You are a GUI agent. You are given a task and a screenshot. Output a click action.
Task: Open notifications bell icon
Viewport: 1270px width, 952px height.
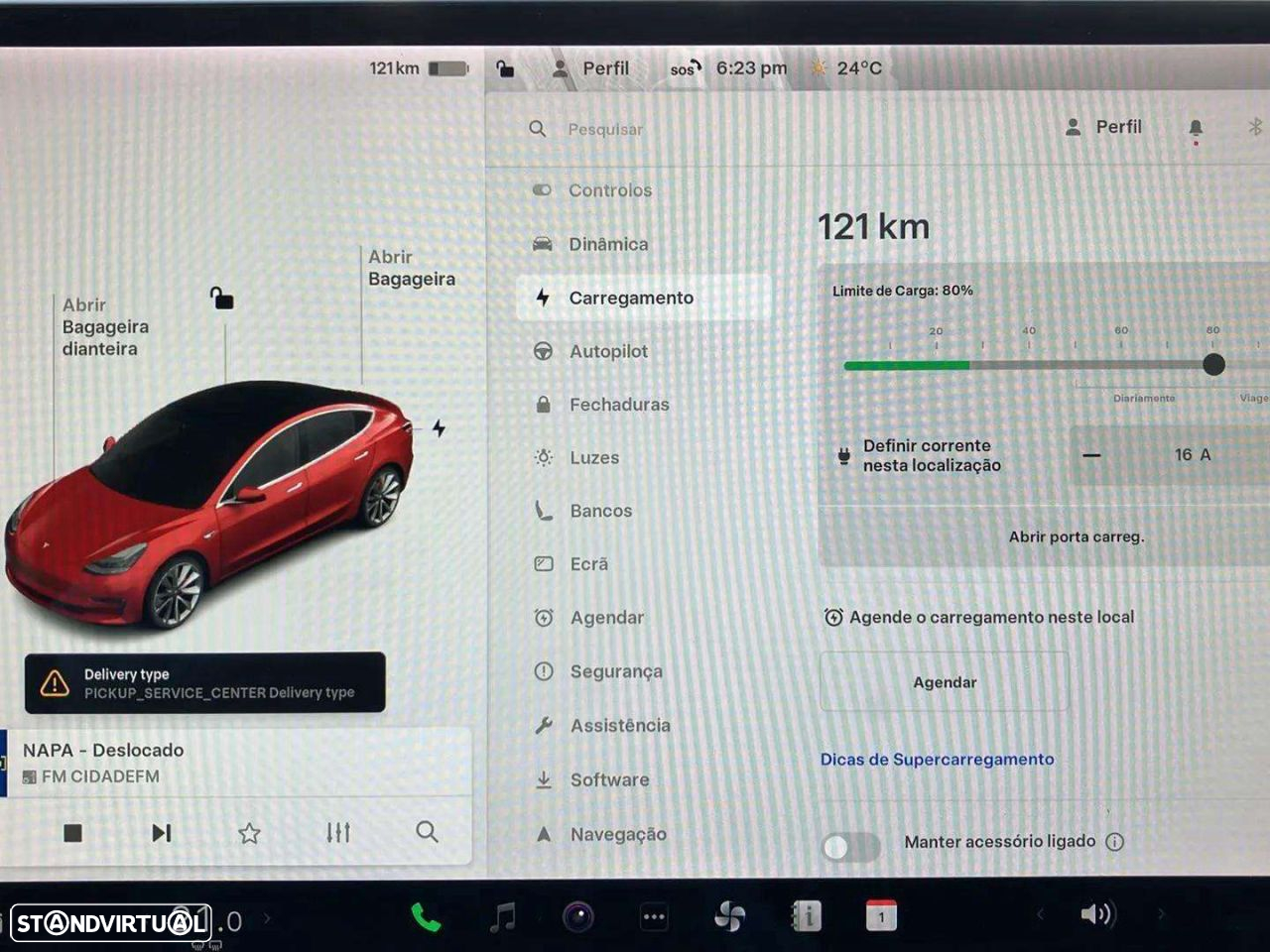click(x=1196, y=128)
